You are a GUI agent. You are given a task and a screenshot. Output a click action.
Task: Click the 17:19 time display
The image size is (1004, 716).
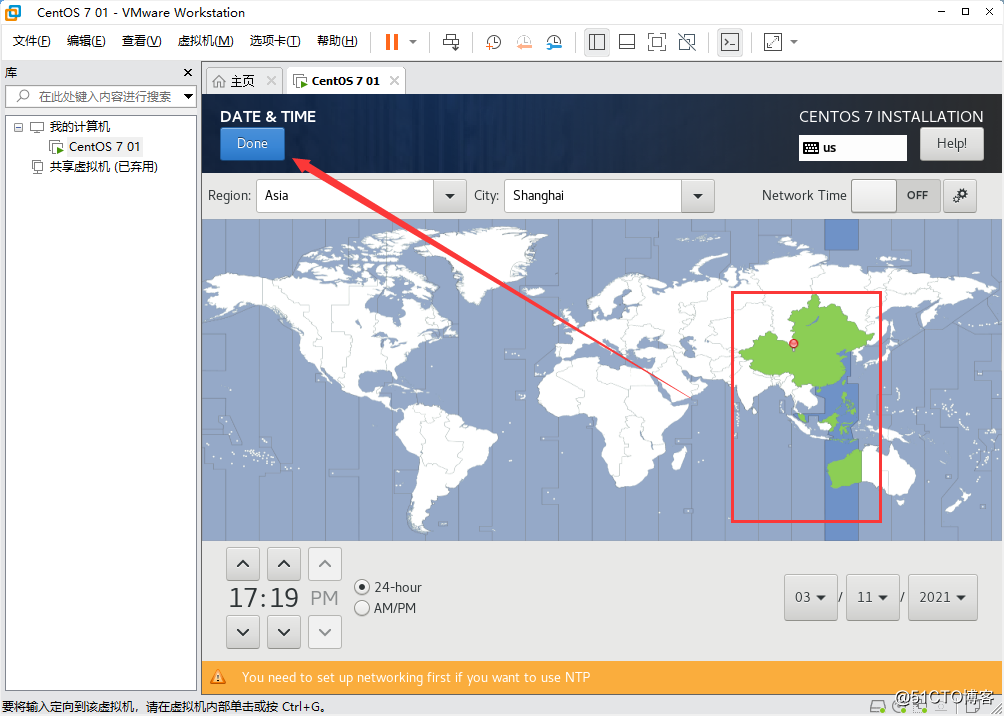(264, 598)
